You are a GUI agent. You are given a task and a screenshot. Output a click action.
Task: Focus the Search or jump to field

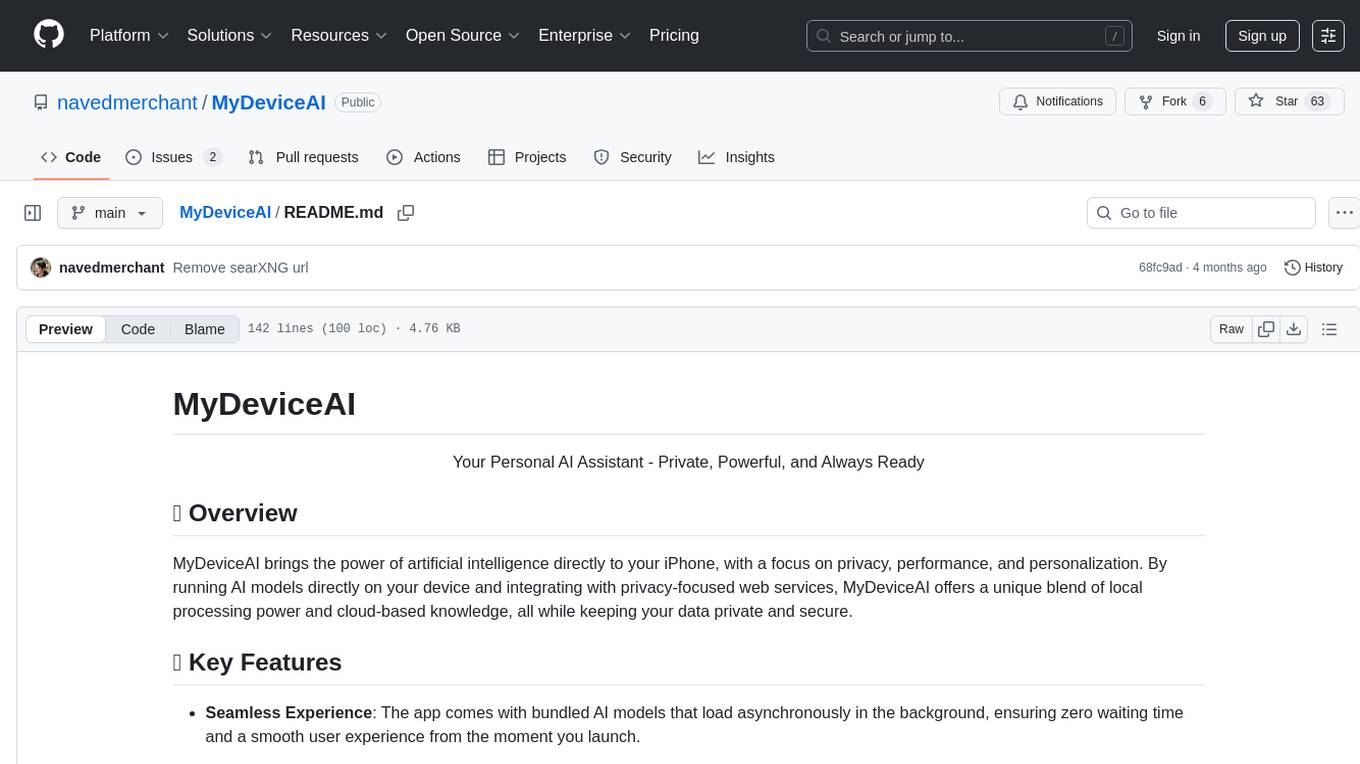969,36
